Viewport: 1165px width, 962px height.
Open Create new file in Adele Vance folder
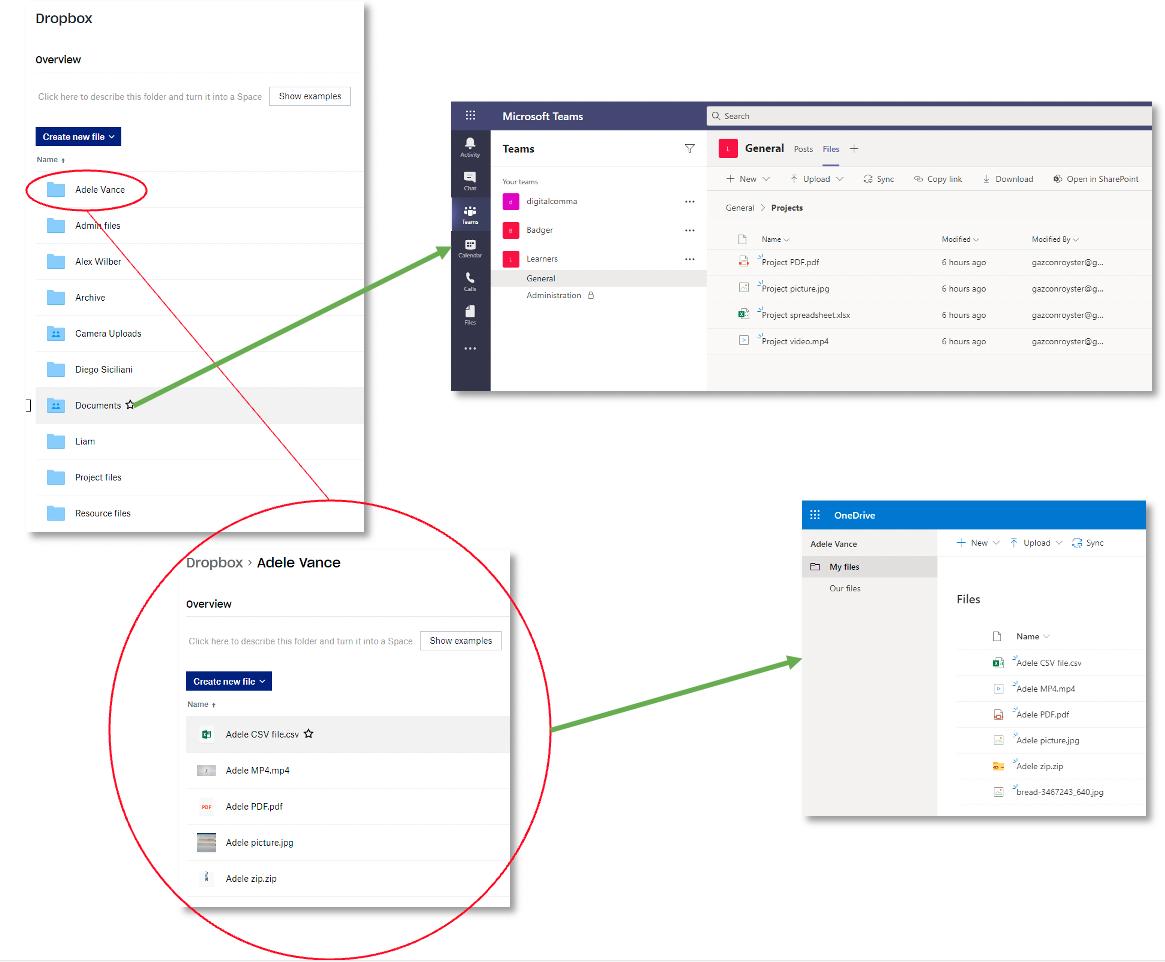click(x=229, y=681)
